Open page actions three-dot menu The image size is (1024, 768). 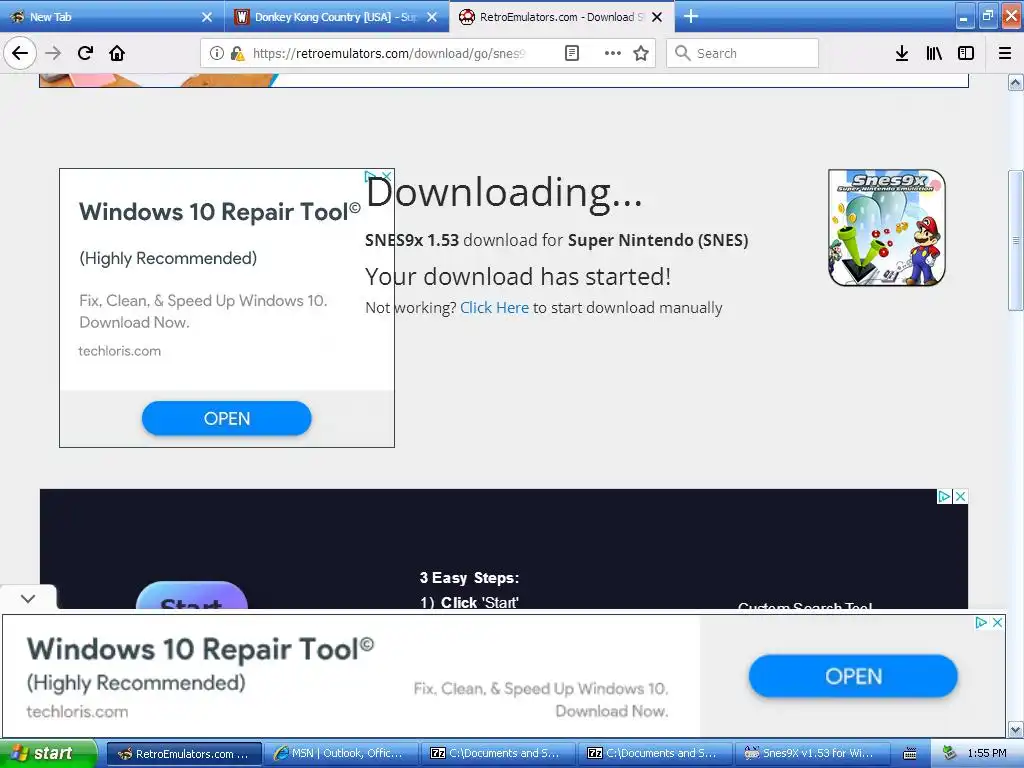tap(613, 53)
